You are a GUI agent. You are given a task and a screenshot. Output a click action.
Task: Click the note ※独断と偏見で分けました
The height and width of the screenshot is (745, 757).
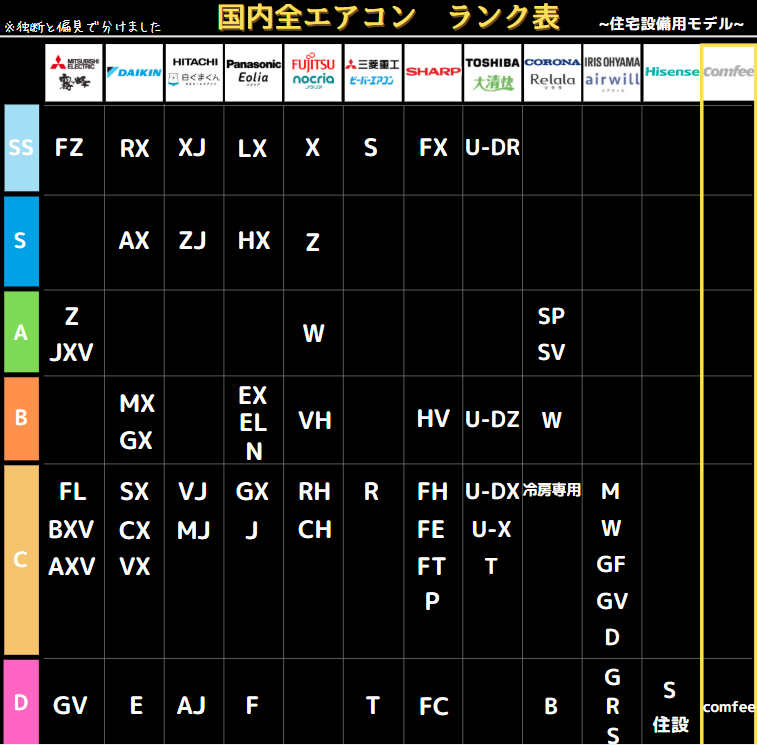[83, 27]
